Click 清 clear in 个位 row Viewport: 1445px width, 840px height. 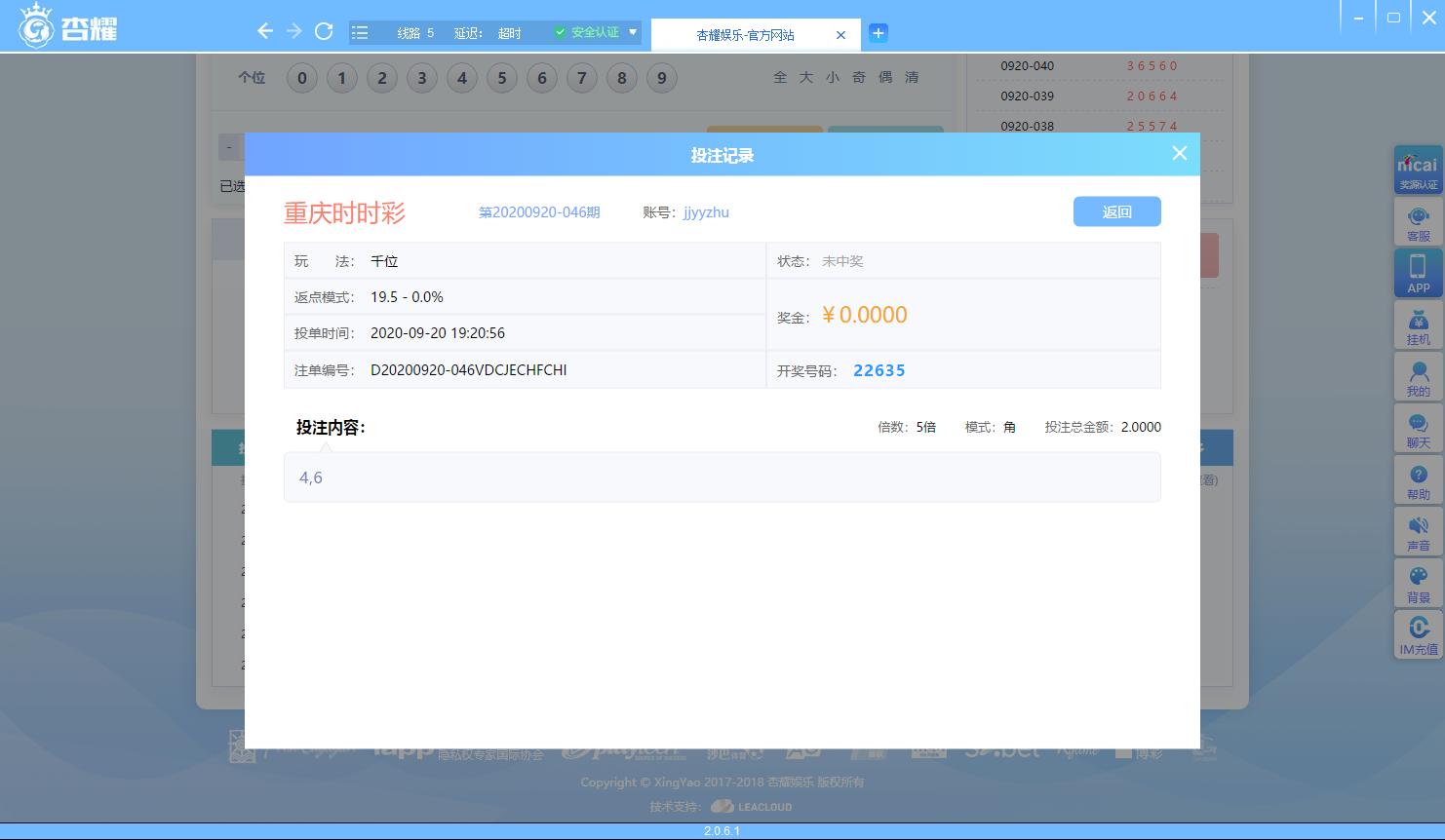coord(912,77)
